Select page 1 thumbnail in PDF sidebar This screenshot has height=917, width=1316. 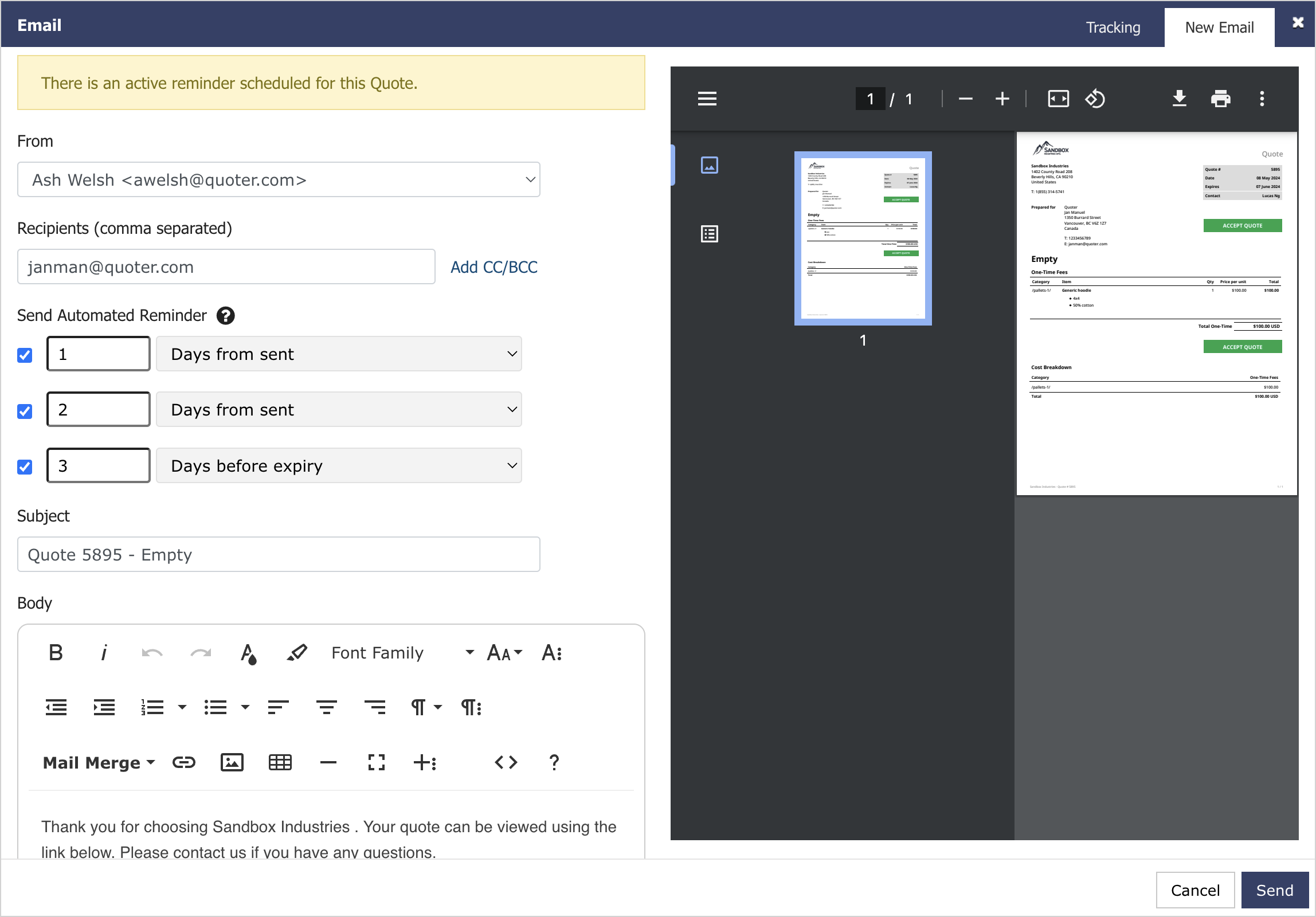pos(863,238)
